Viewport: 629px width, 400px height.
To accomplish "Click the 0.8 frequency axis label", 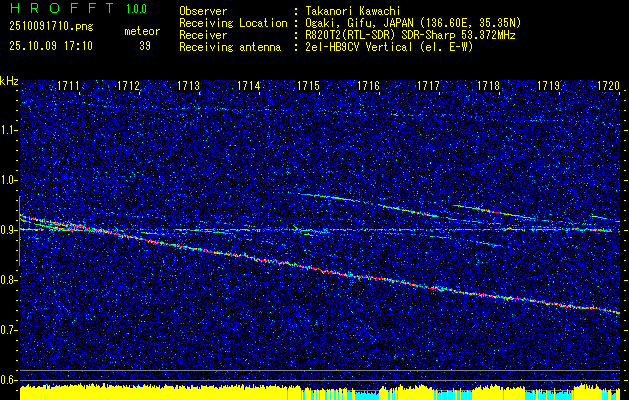I will point(8,280).
